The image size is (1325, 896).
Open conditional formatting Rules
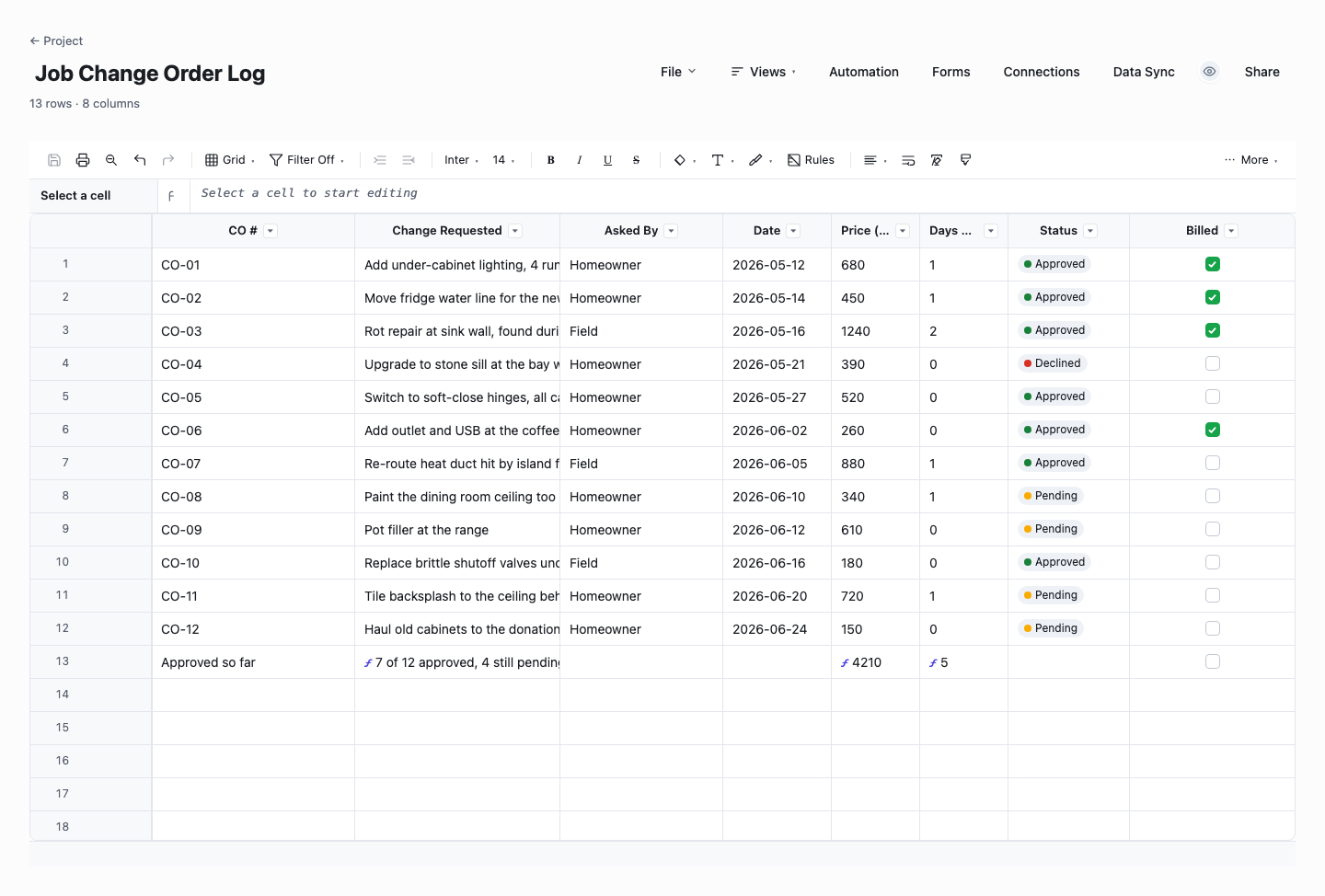click(x=811, y=160)
